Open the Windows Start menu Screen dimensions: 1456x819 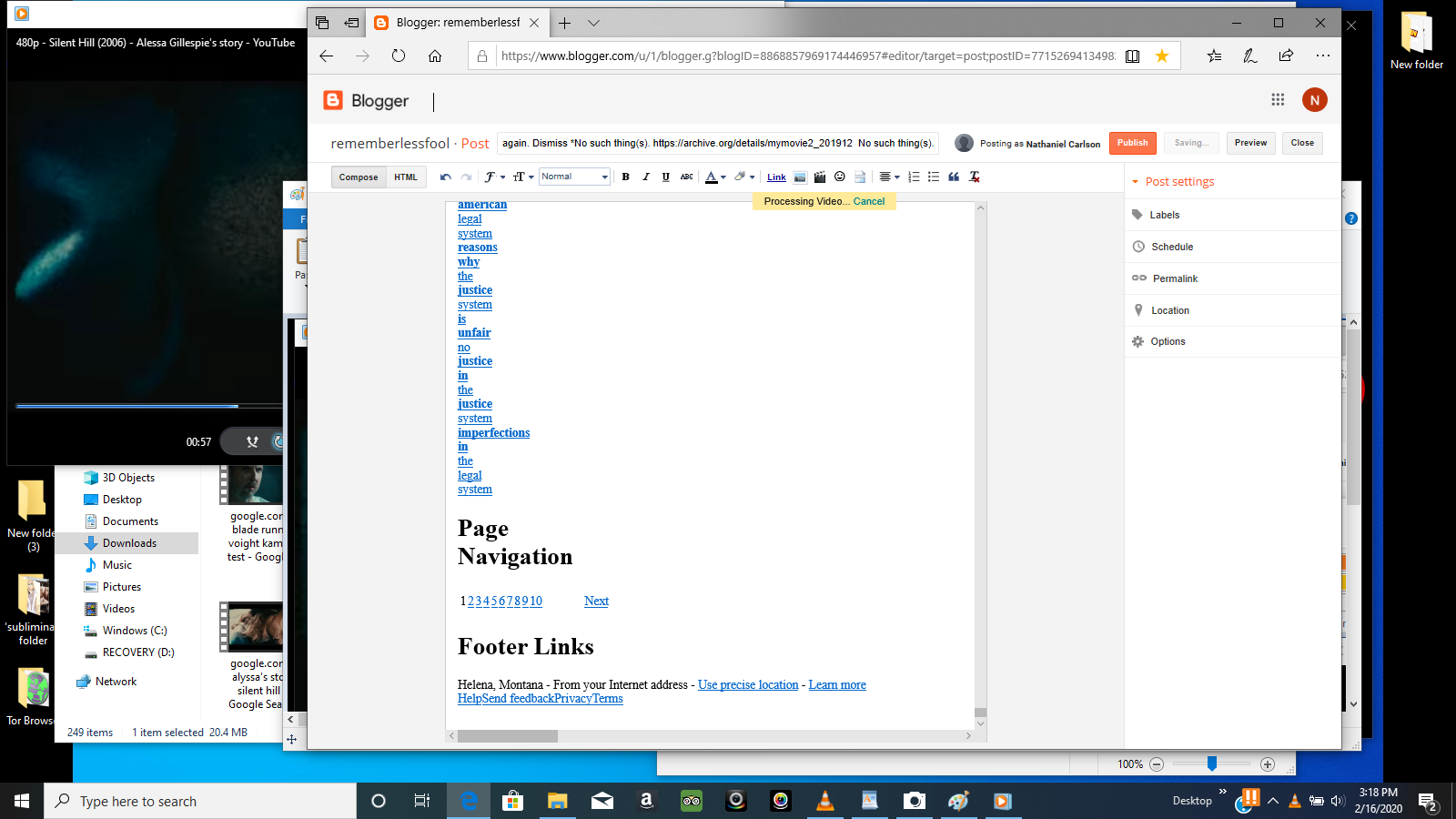(22, 801)
